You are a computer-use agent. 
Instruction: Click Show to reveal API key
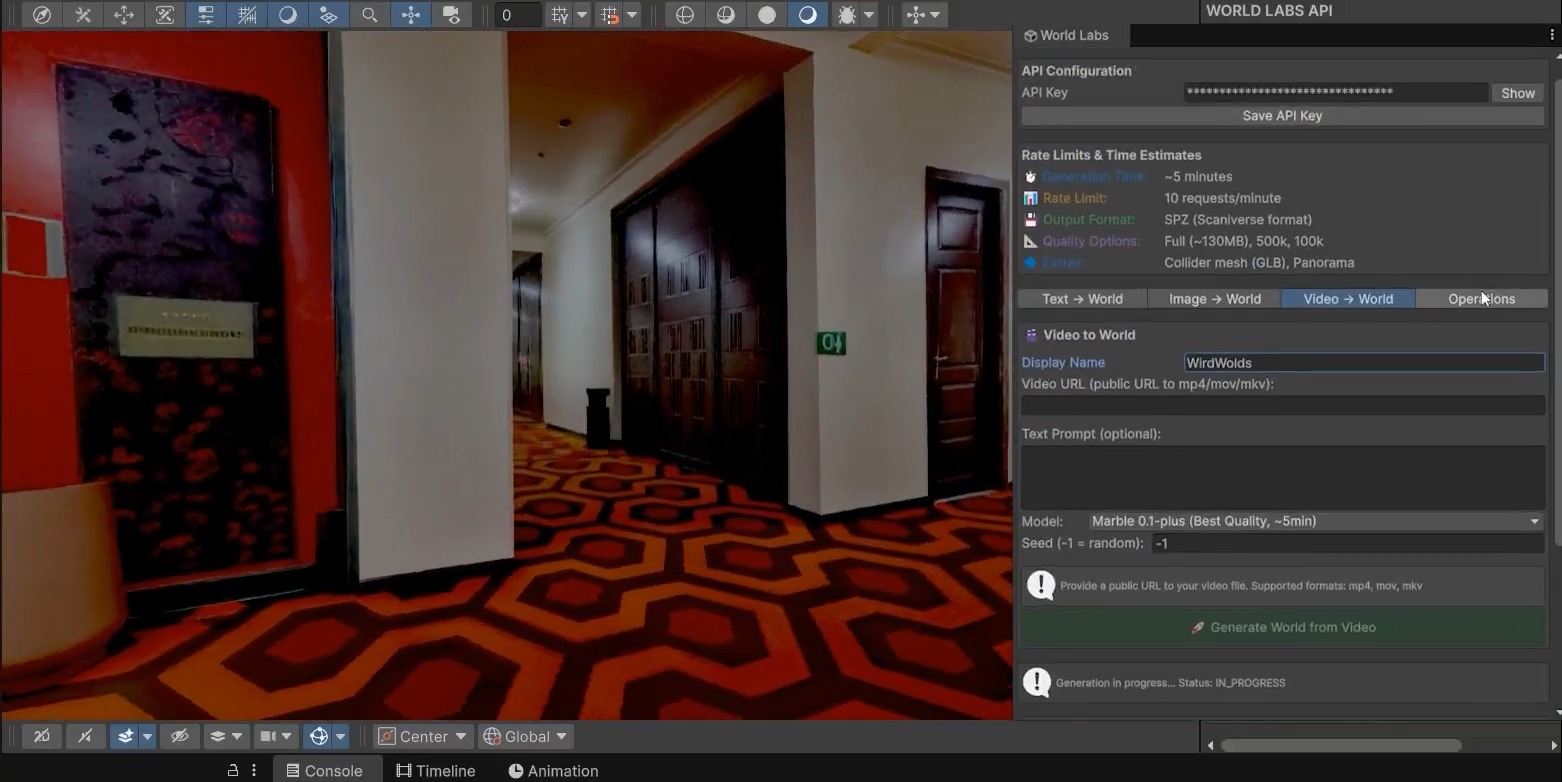click(1518, 93)
